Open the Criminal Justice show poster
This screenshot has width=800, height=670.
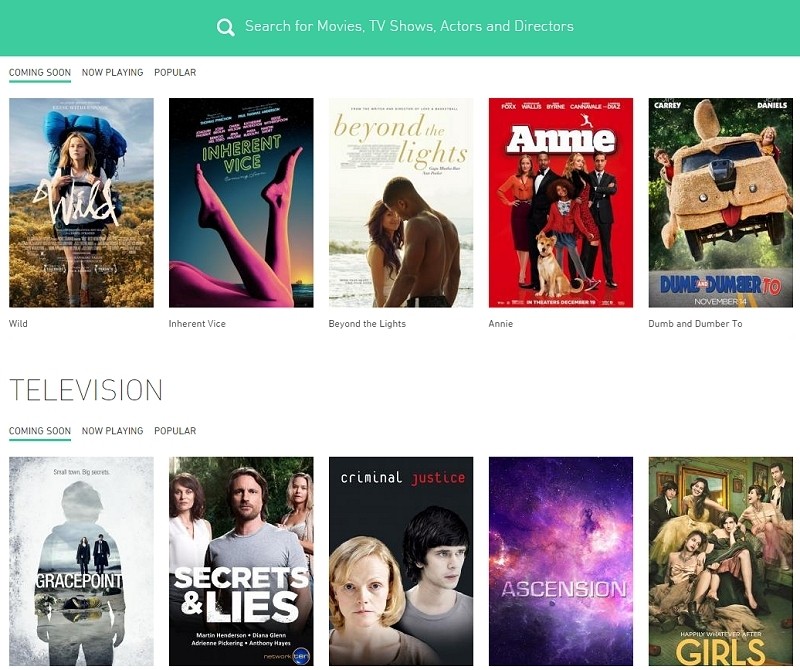click(x=401, y=561)
